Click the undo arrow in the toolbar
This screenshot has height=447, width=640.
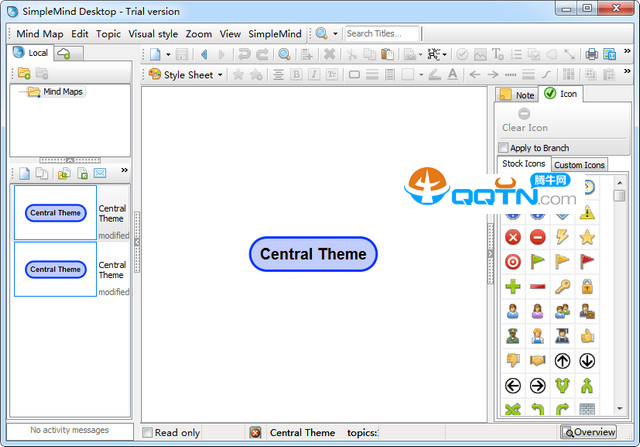pyautogui.click(x=244, y=54)
